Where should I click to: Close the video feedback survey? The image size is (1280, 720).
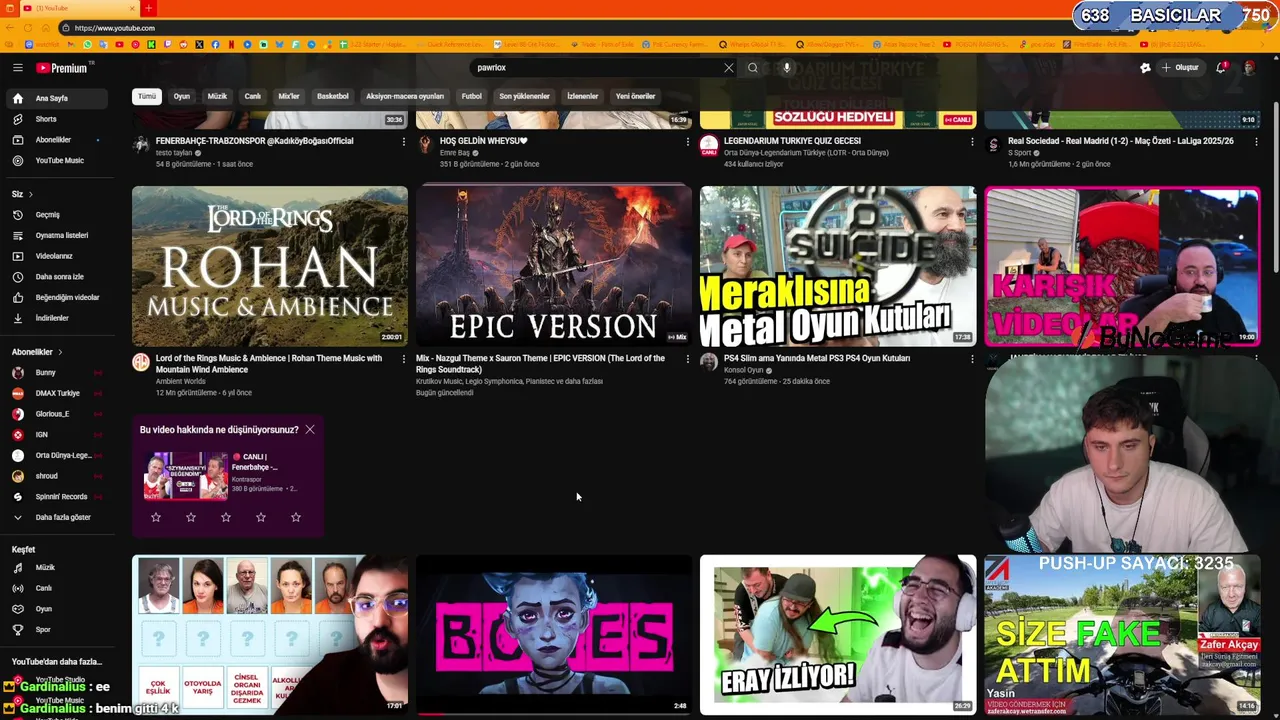pos(310,430)
